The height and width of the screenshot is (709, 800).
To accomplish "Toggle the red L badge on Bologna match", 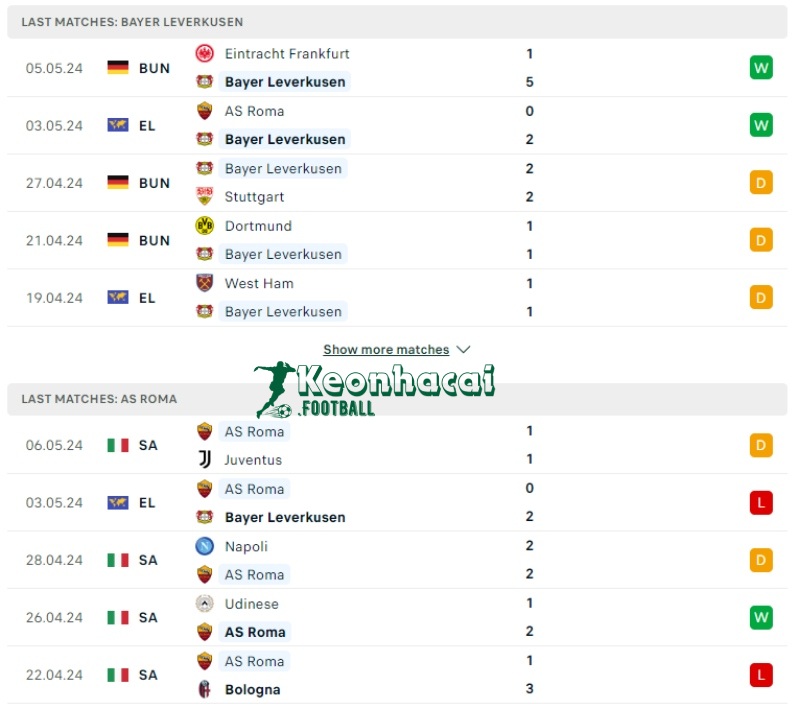I will (x=761, y=675).
